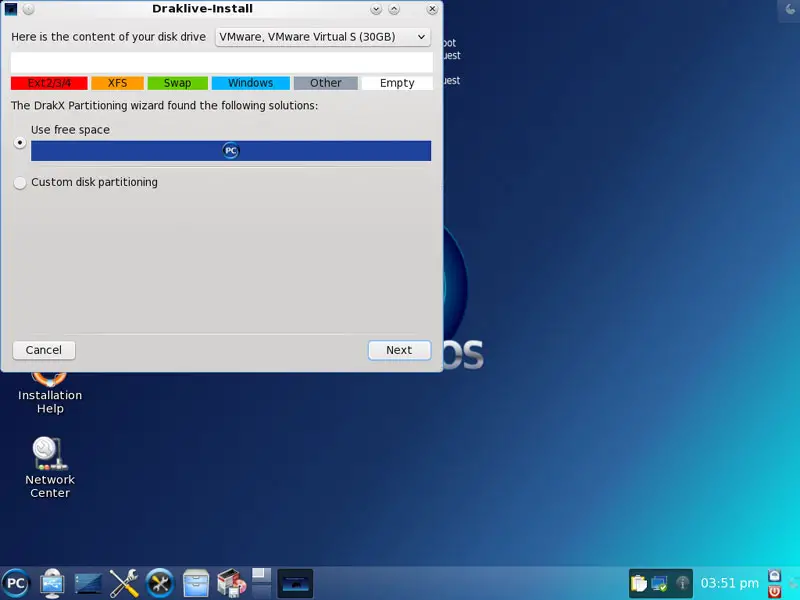Open the round blue control center icon

click(x=160, y=583)
